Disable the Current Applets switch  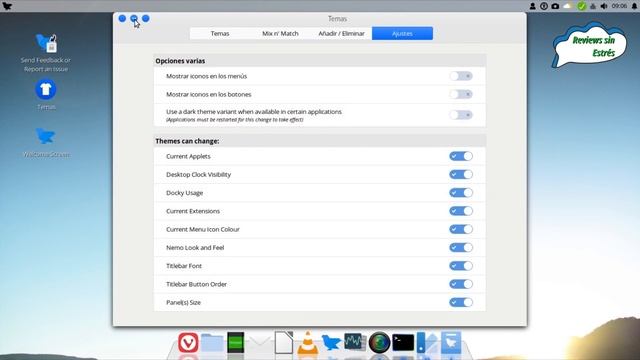pos(461,156)
